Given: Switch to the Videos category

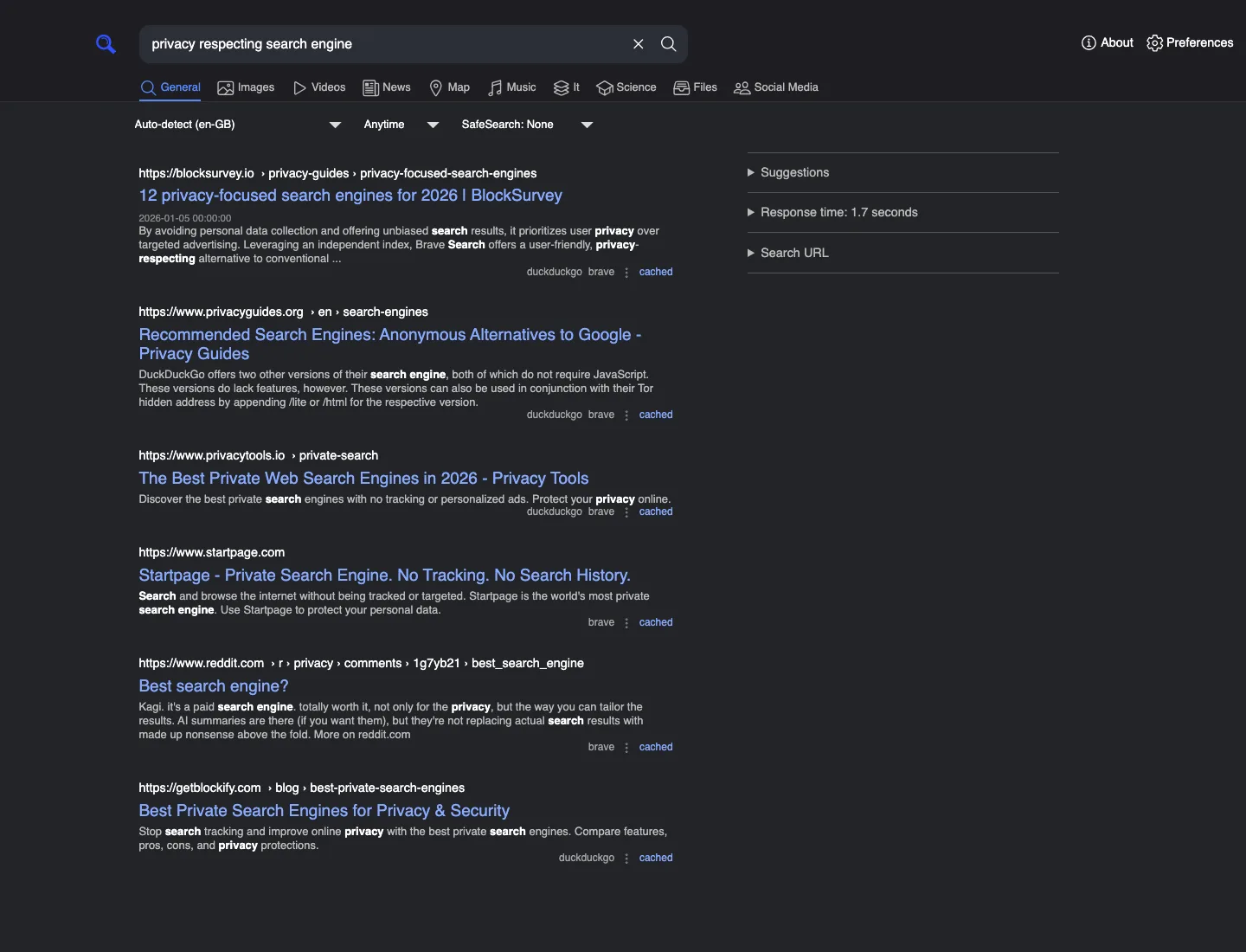Looking at the screenshot, I should click(x=319, y=87).
